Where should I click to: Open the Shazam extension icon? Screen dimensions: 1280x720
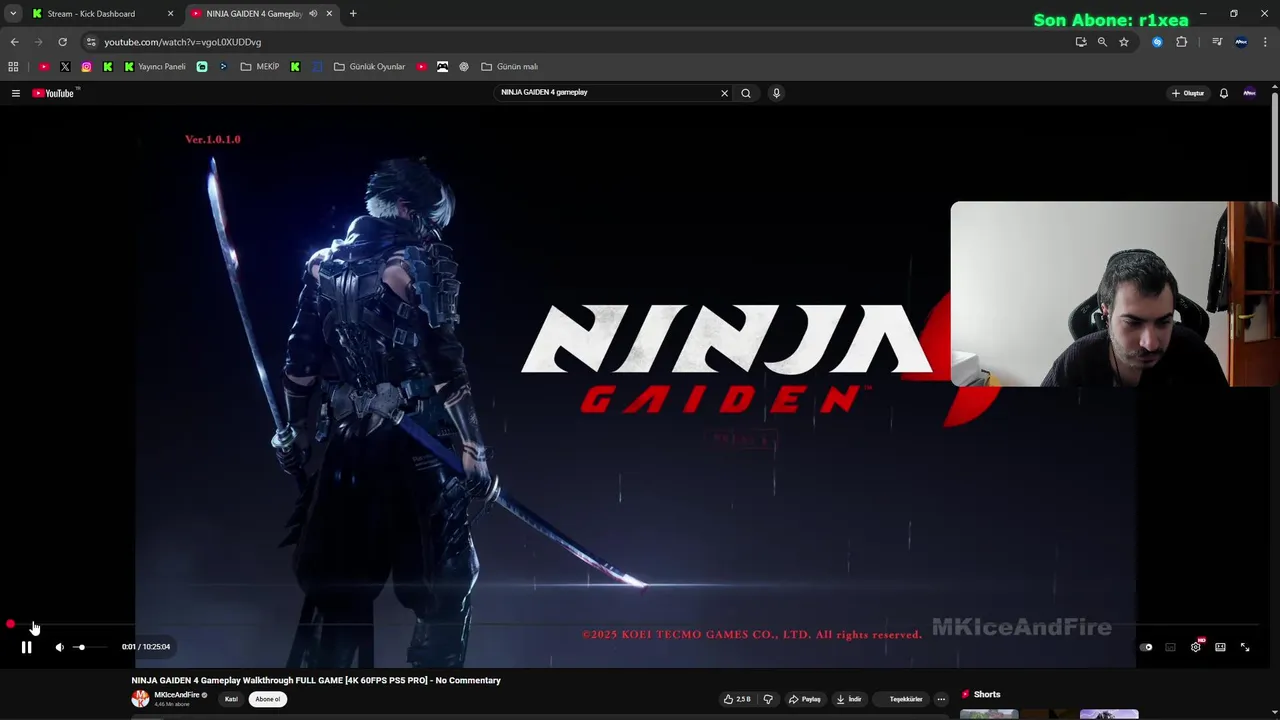click(1157, 42)
